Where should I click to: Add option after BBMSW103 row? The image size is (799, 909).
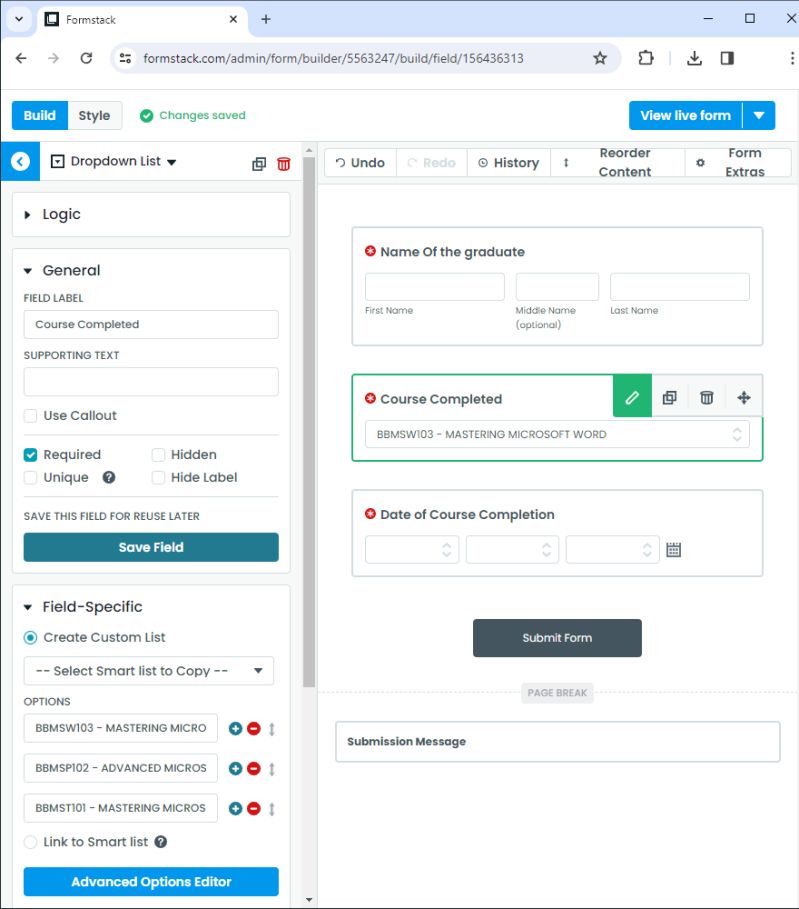coord(235,729)
